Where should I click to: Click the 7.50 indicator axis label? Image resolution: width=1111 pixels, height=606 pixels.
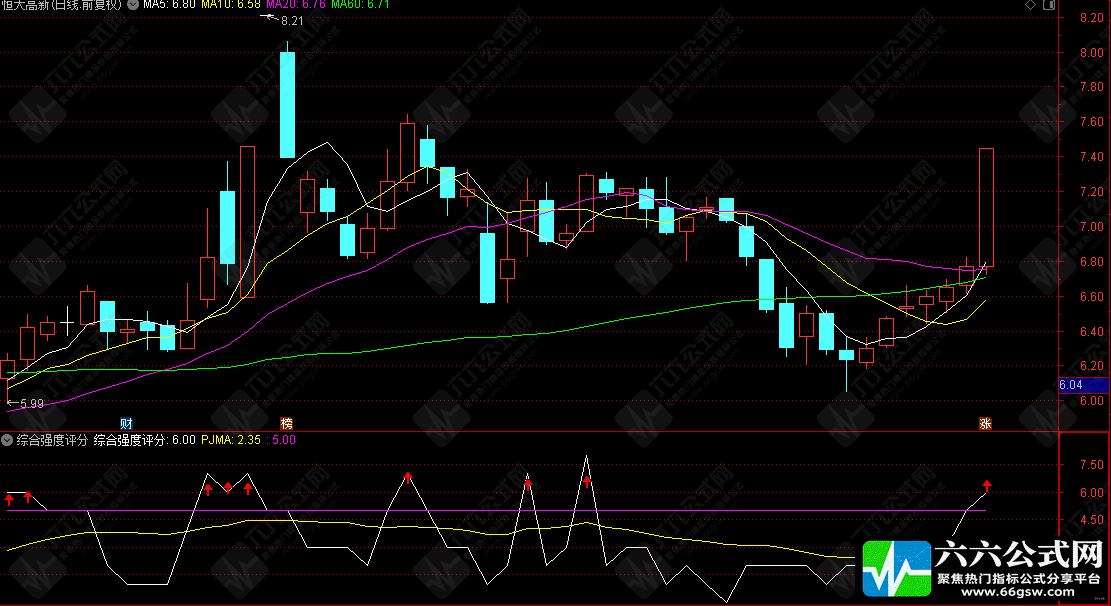1091,465
